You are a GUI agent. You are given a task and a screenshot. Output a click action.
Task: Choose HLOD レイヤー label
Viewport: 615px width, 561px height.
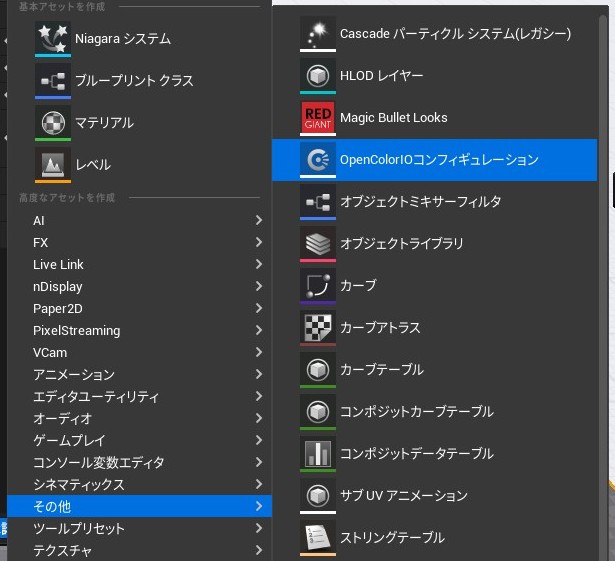381,75
